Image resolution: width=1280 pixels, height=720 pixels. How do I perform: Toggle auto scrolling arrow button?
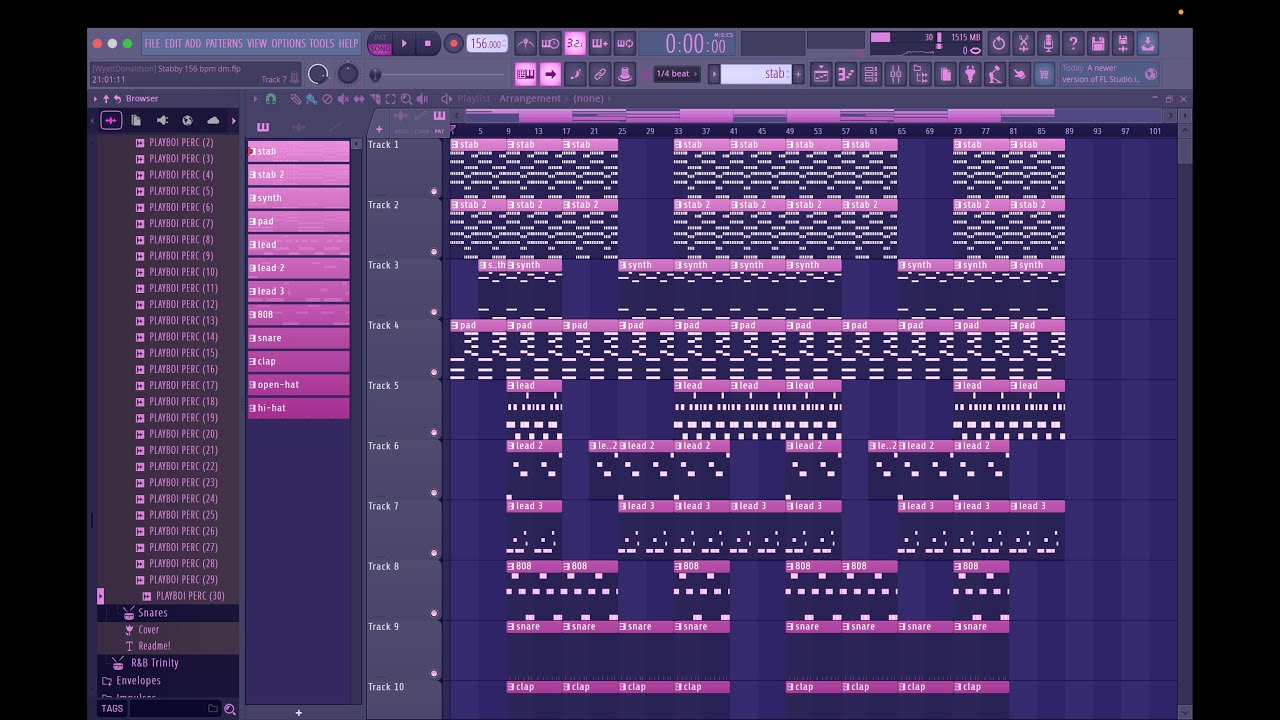pos(550,74)
